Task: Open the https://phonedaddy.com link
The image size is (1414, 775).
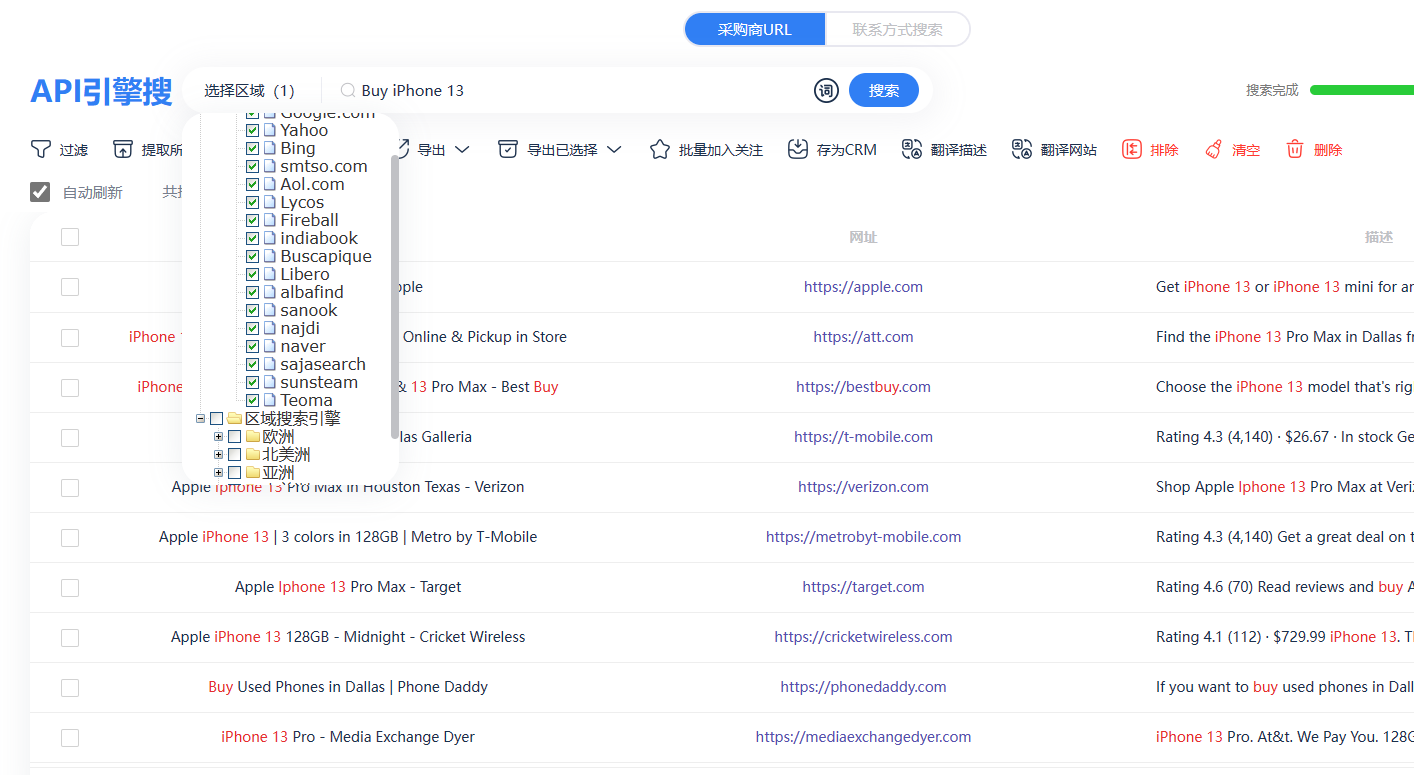Action: (x=863, y=687)
